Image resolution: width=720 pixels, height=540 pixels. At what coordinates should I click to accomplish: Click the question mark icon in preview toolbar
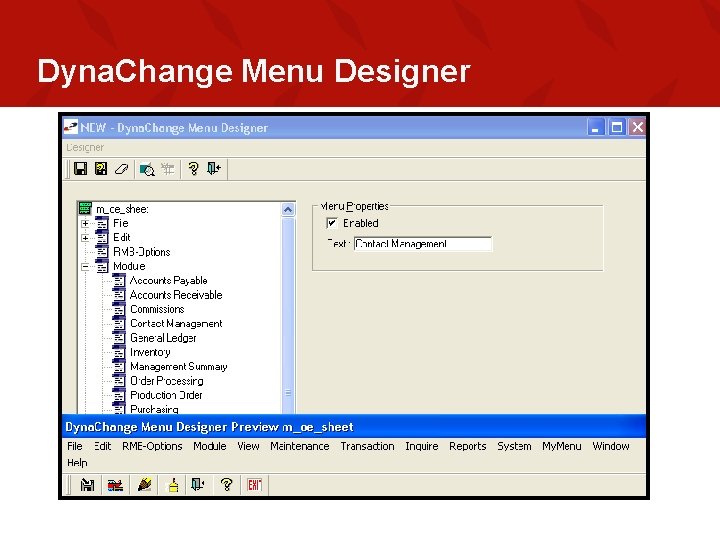226,484
